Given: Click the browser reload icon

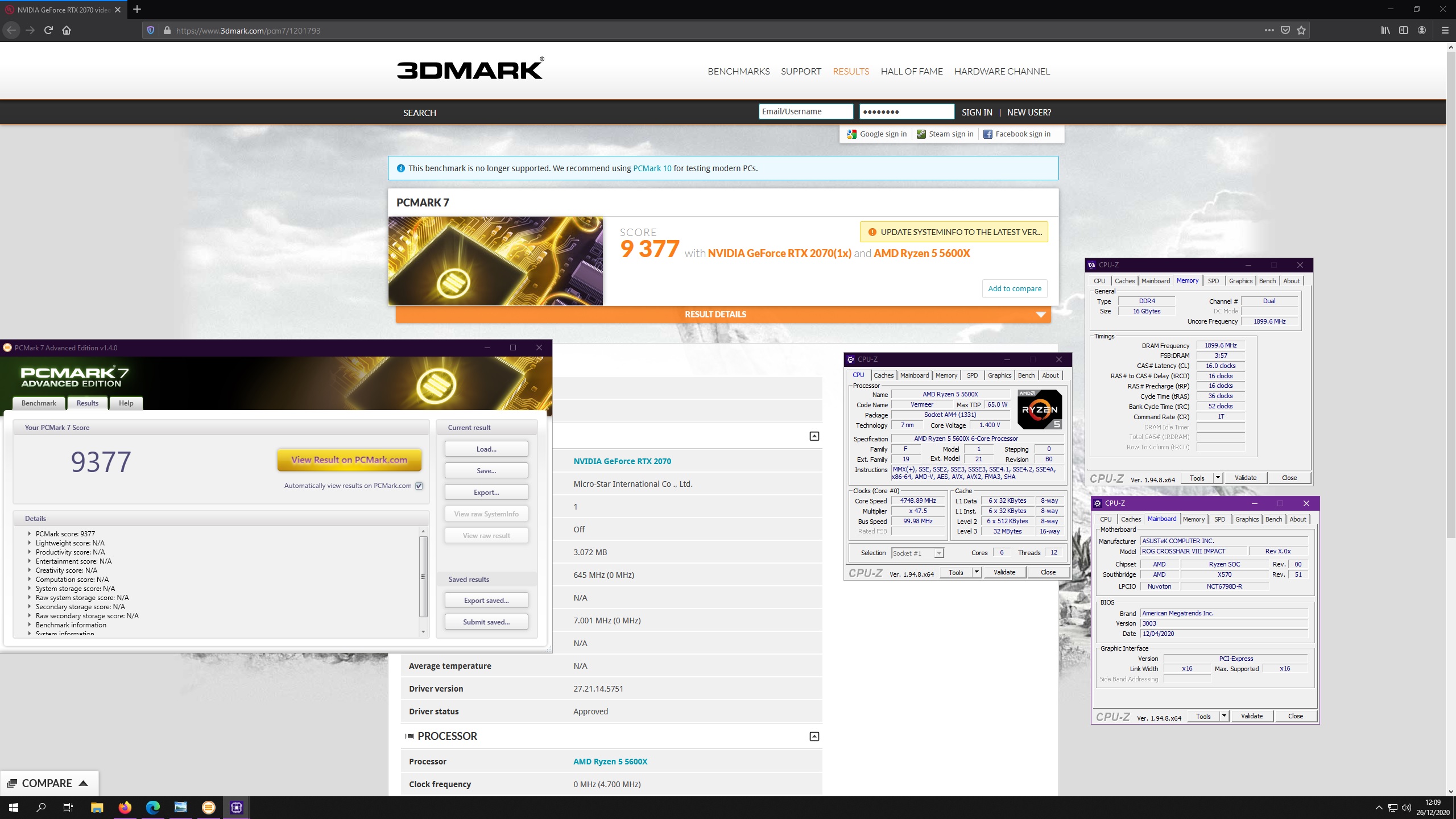Looking at the screenshot, I should pos(48,30).
